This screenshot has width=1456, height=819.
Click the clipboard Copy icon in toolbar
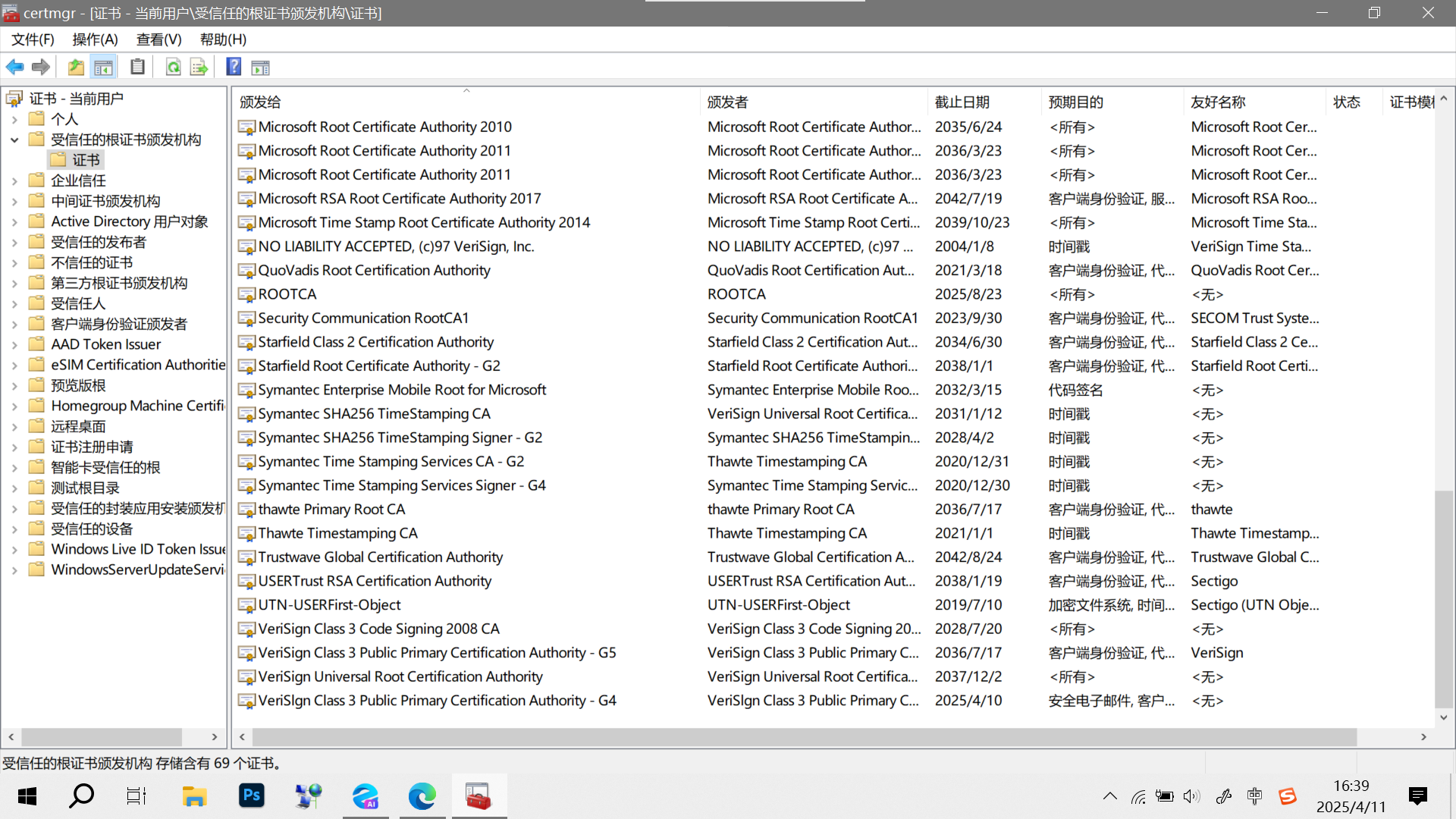137,67
